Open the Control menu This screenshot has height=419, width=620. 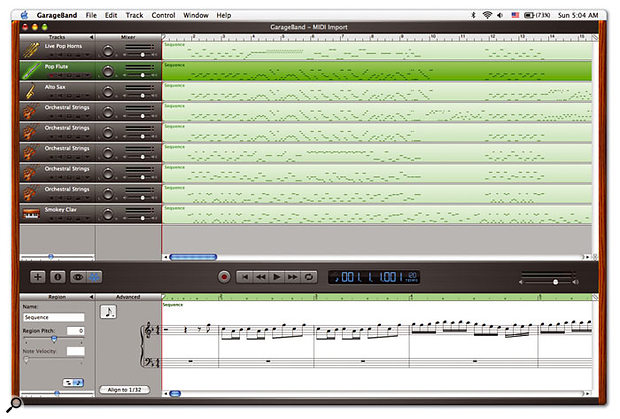pos(163,15)
